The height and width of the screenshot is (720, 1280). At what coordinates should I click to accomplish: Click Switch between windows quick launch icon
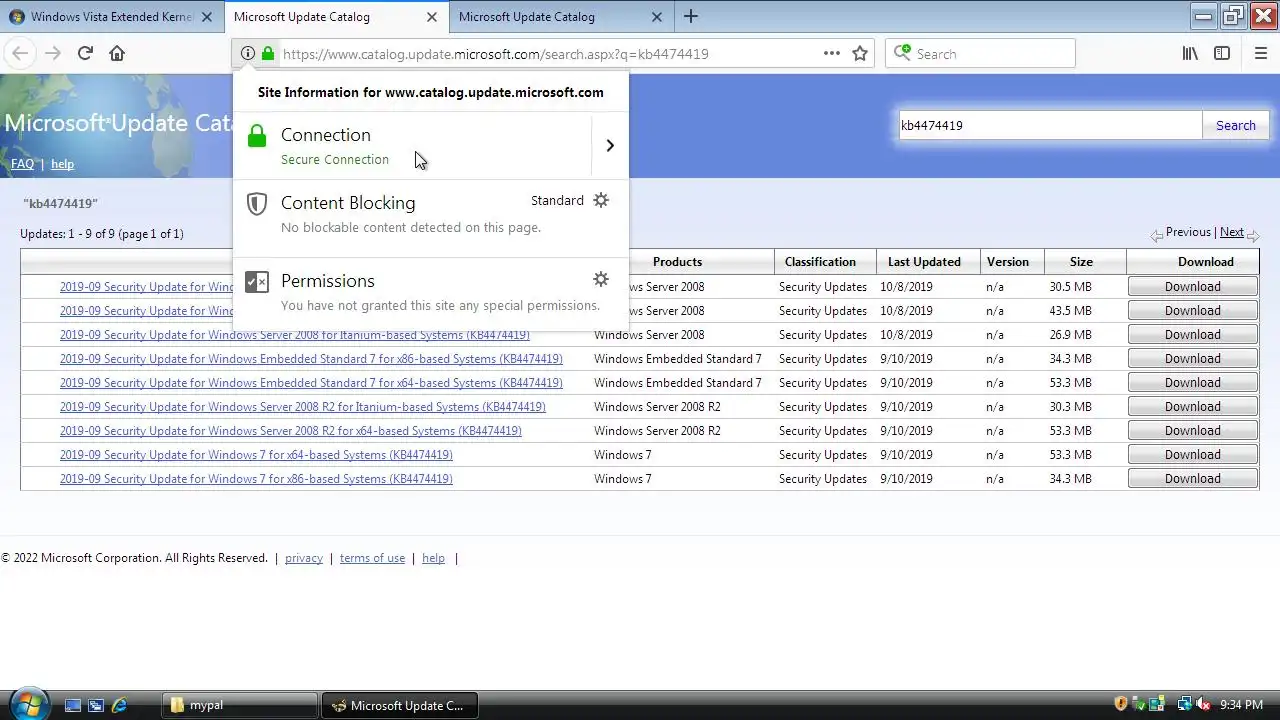pos(96,705)
